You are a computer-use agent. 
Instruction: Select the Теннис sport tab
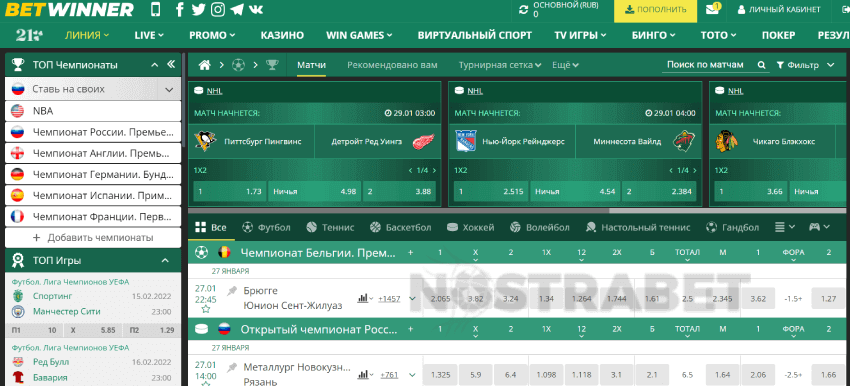coord(330,227)
